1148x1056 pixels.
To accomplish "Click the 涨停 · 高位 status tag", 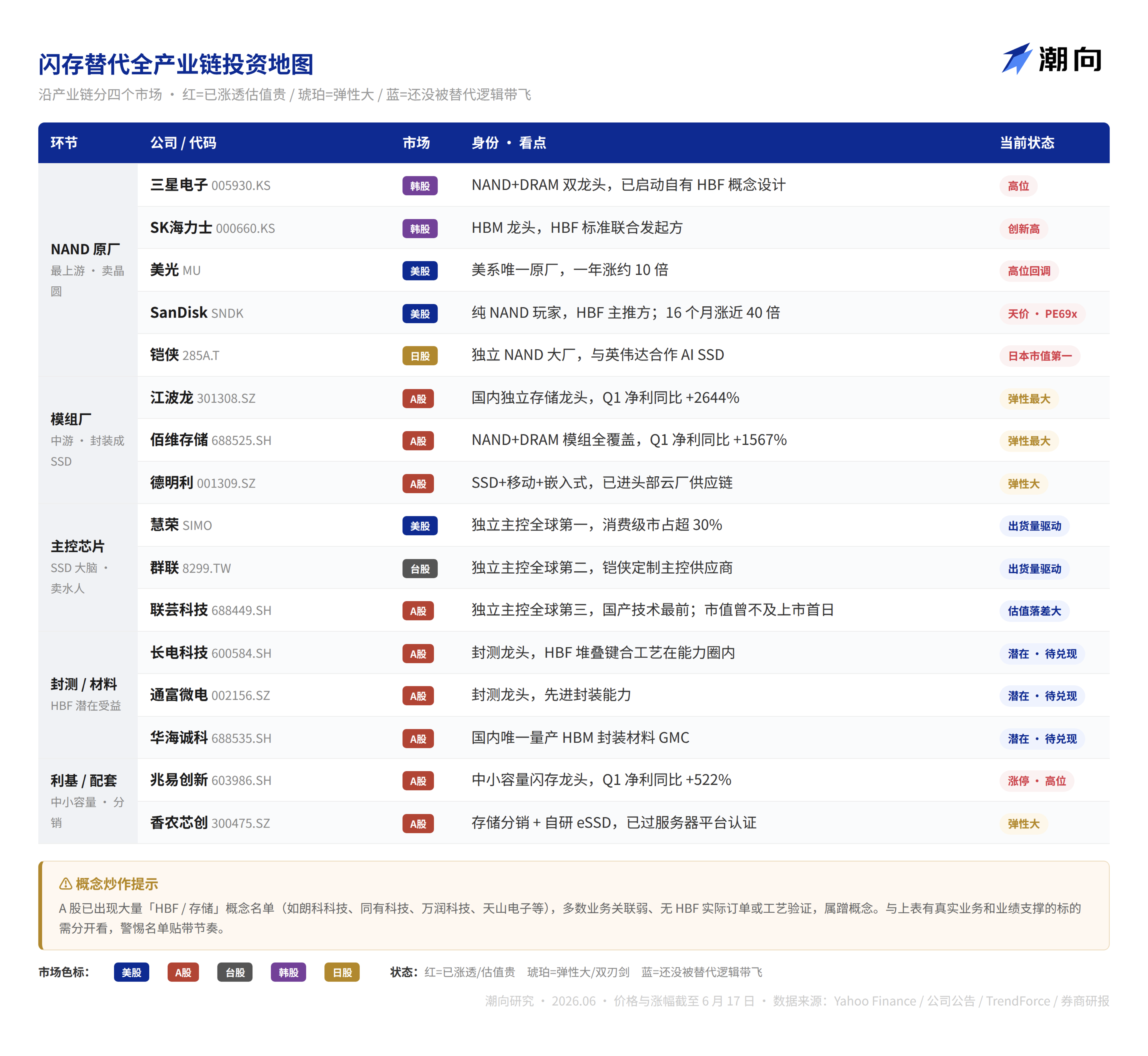I will point(1036,780).
